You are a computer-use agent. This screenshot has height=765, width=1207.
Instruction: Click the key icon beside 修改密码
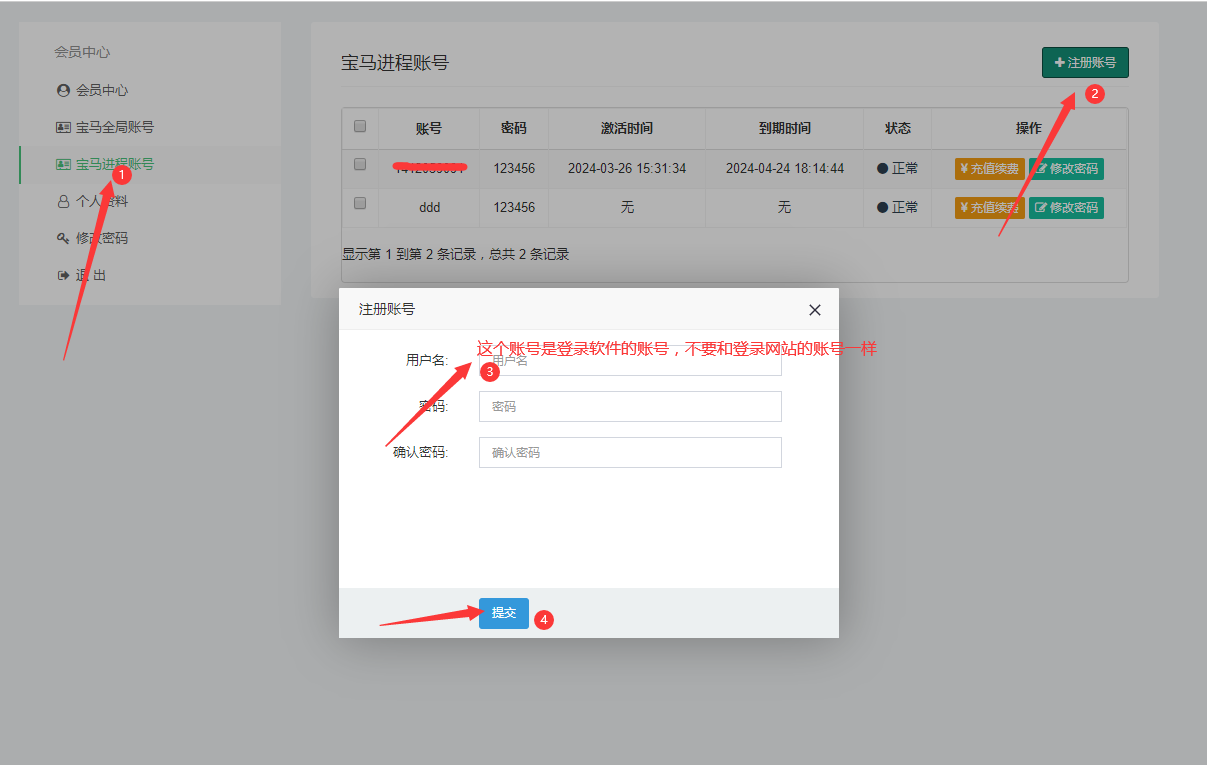click(64, 238)
